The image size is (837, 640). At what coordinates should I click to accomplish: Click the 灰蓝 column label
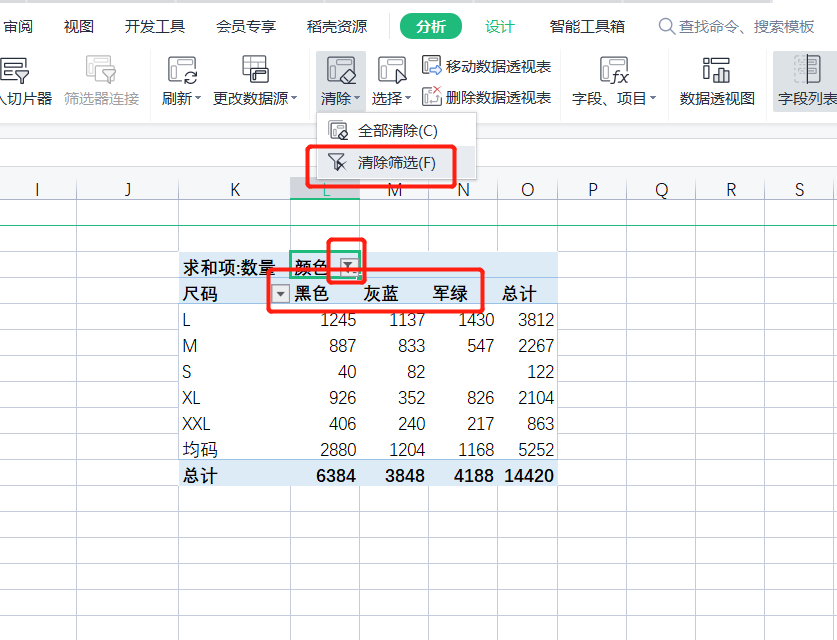[x=381, y=294]
